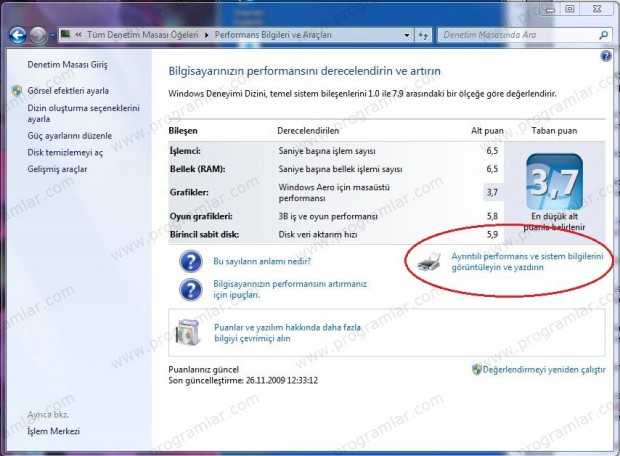Open 'Bu sayıların anlamı nedir?' link
Screen dimensions: 620x456
262,261
